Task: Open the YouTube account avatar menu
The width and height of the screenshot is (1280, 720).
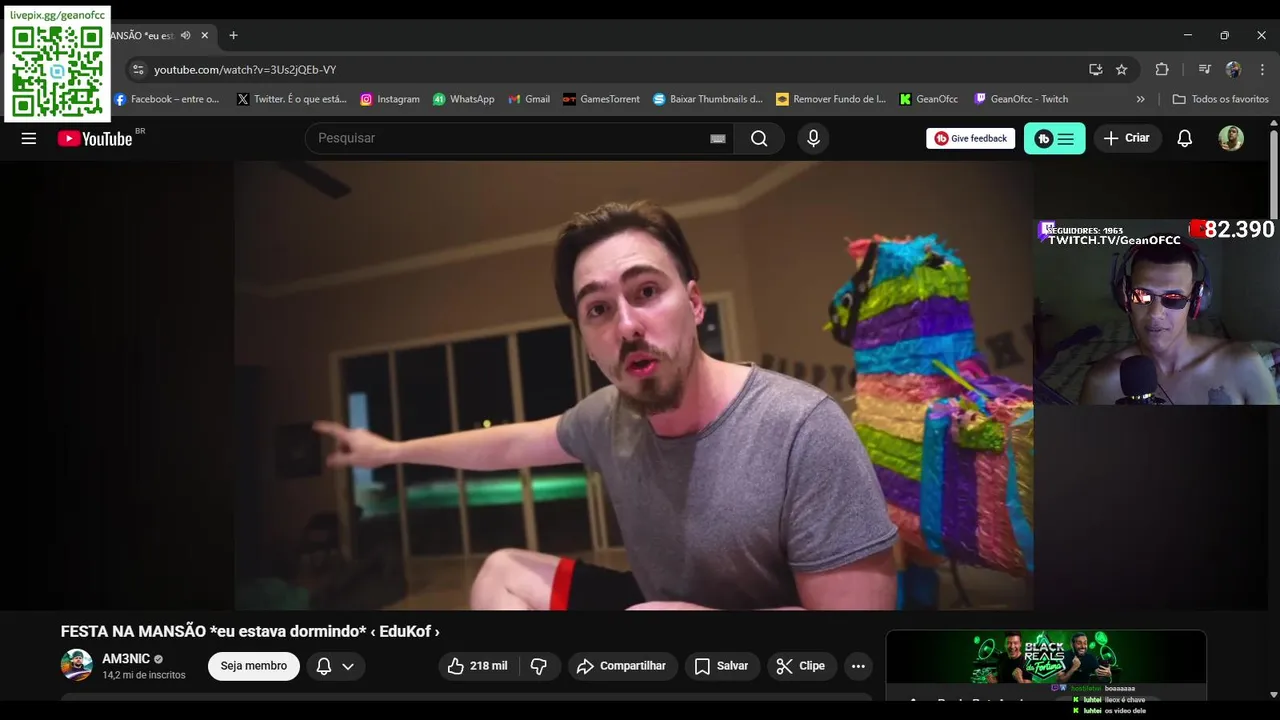Action: pos(1231,139)
